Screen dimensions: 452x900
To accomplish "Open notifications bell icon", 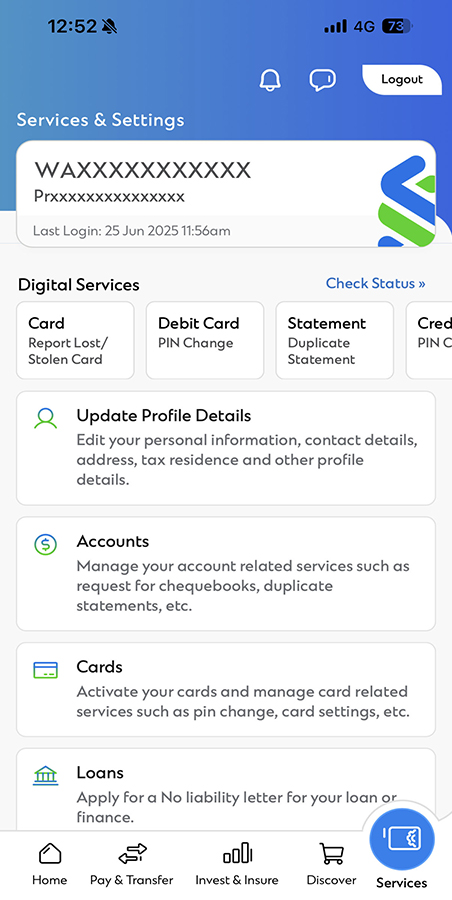I will pos(270,80).
